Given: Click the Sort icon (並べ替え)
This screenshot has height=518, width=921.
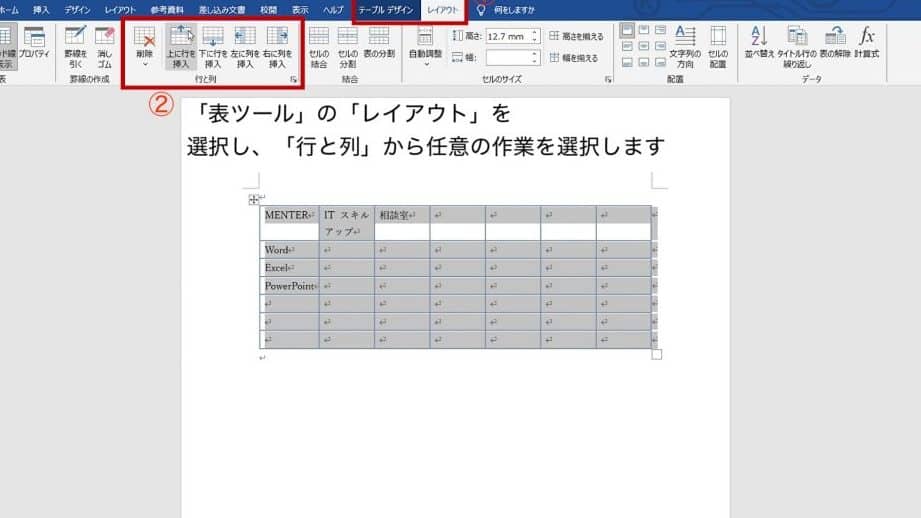Looking at the screenshot, I should (759, 45).
